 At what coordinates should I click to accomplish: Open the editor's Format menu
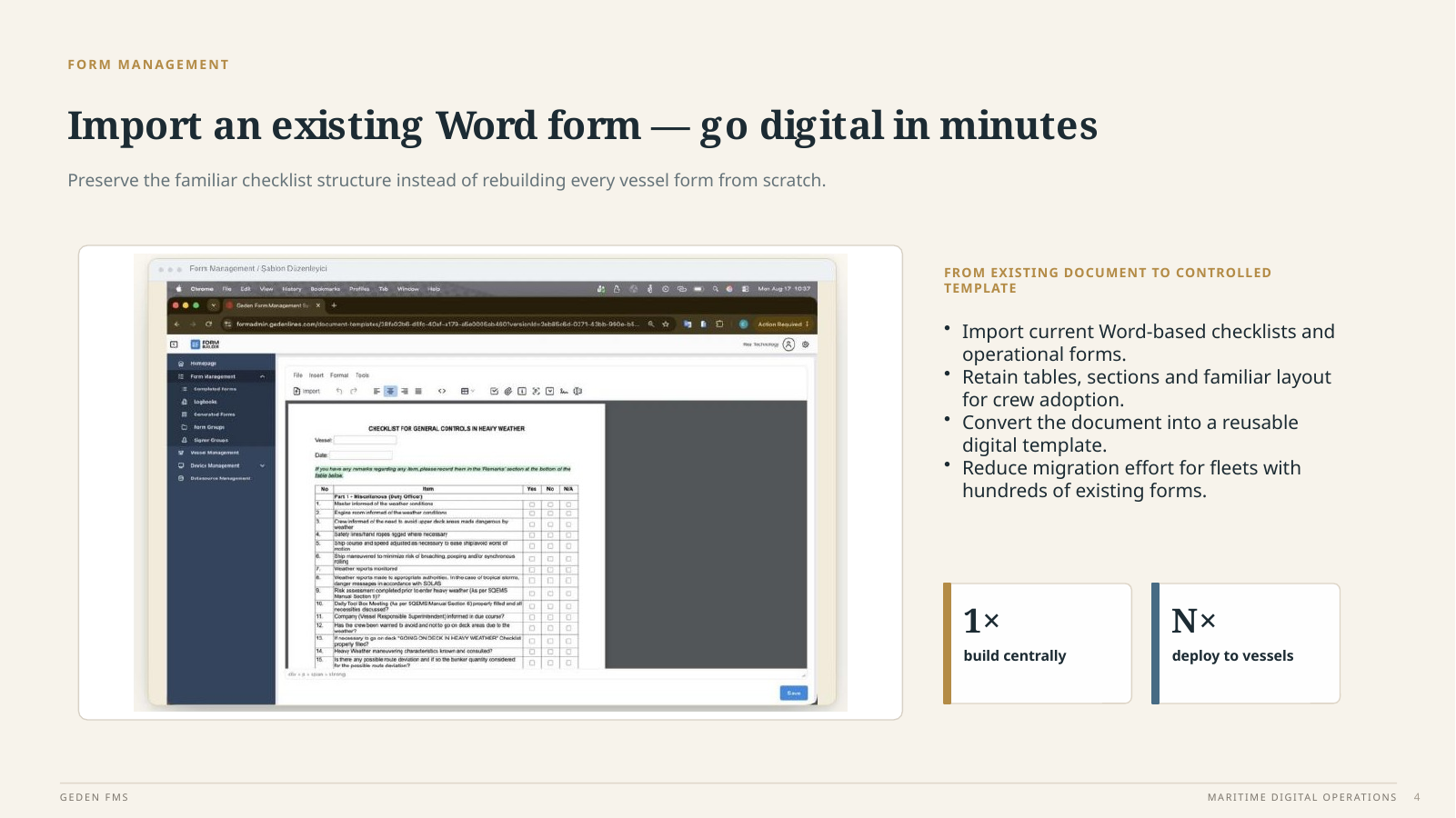click(339, 375)
